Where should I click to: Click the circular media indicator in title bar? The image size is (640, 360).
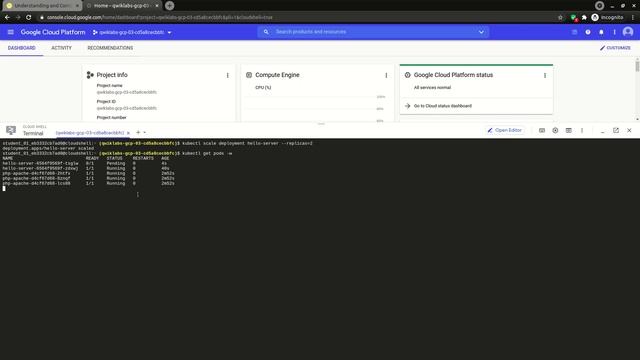click(x=599, y=6)
